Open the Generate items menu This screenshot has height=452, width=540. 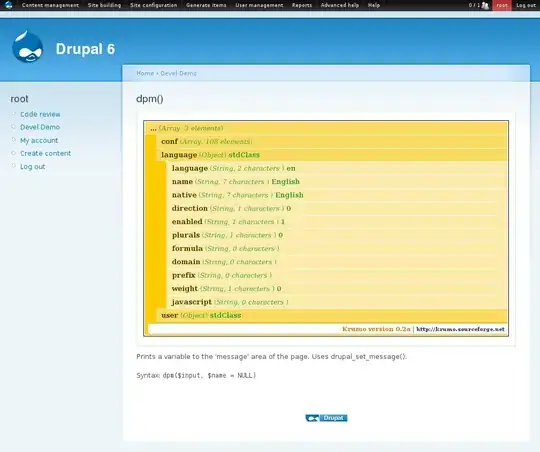(x=206, y=5)
